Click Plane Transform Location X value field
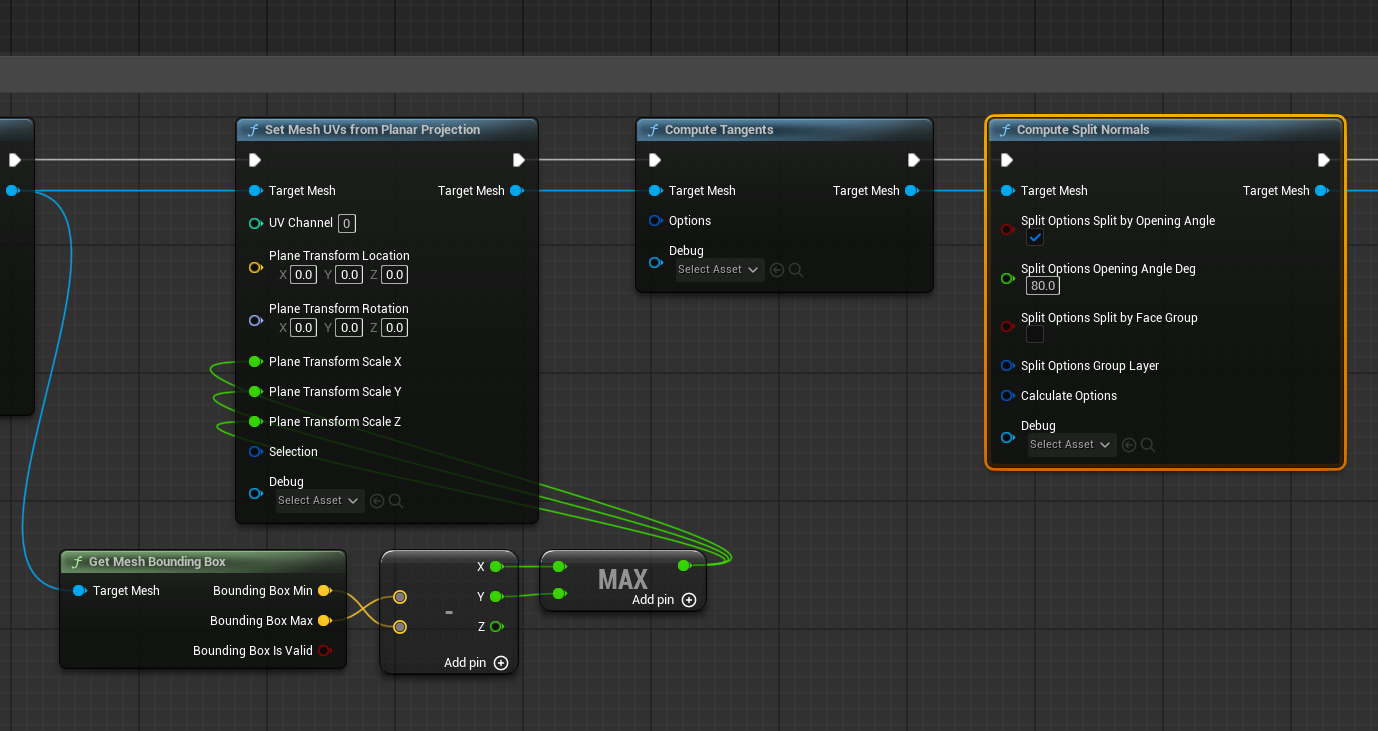The height and width of the screenshot is (731, 1378). pos(303,275)
